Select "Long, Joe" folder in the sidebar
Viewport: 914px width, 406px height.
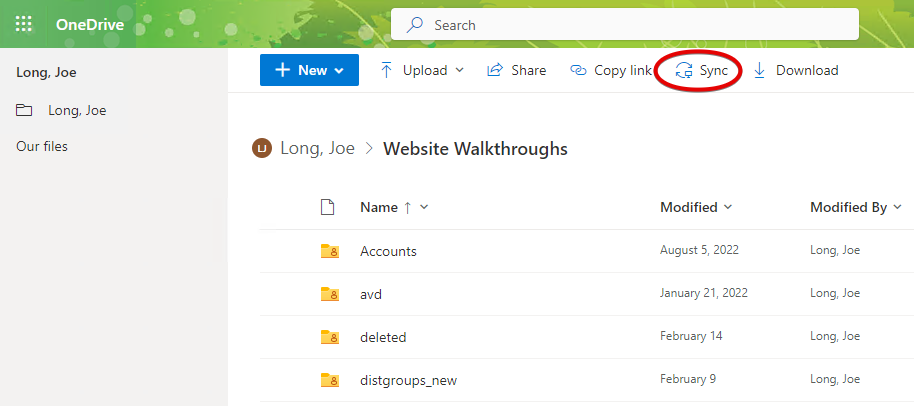(77, 110)
